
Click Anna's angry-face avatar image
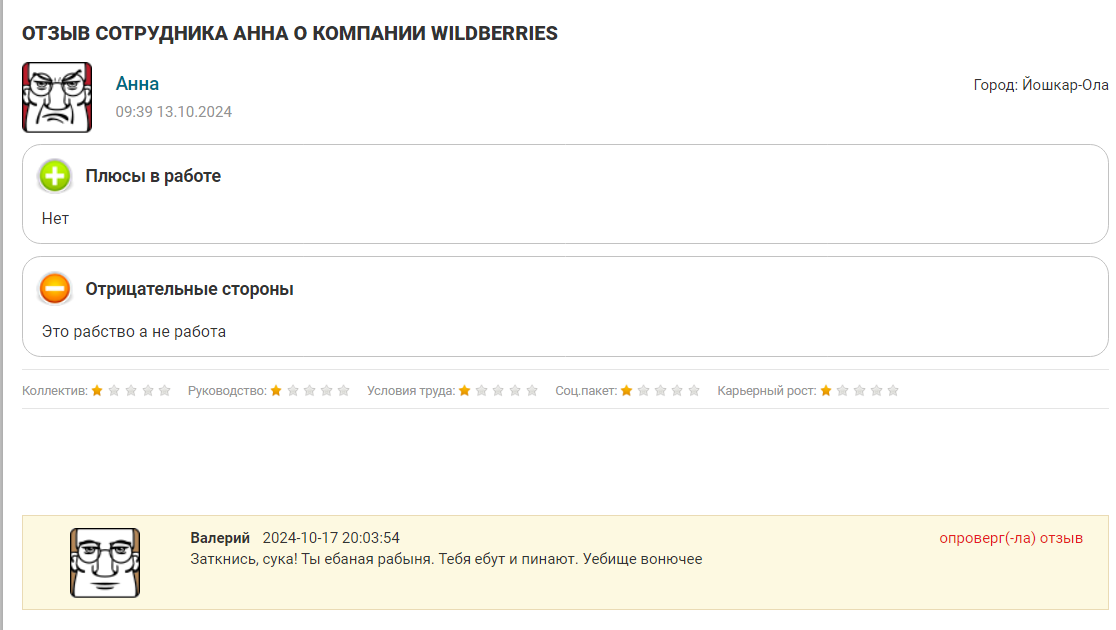tap(57, 97)
